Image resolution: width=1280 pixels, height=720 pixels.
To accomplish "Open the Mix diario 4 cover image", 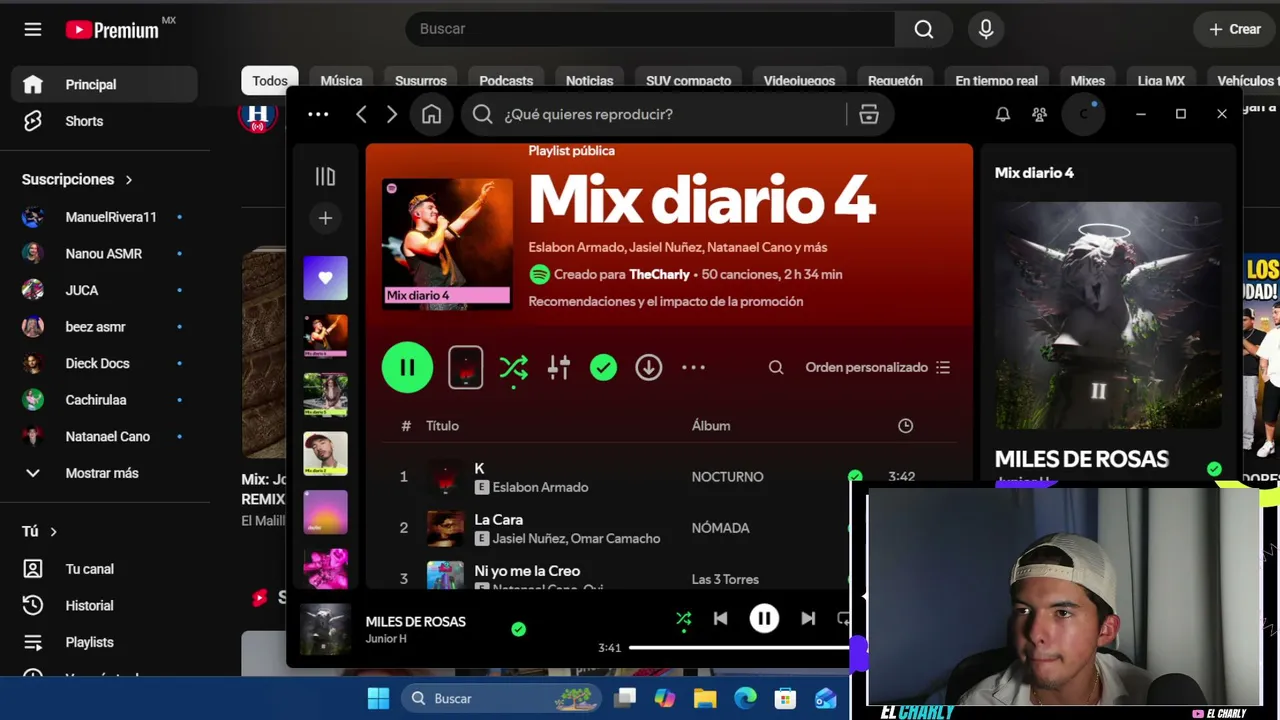I will pos(447,242).
